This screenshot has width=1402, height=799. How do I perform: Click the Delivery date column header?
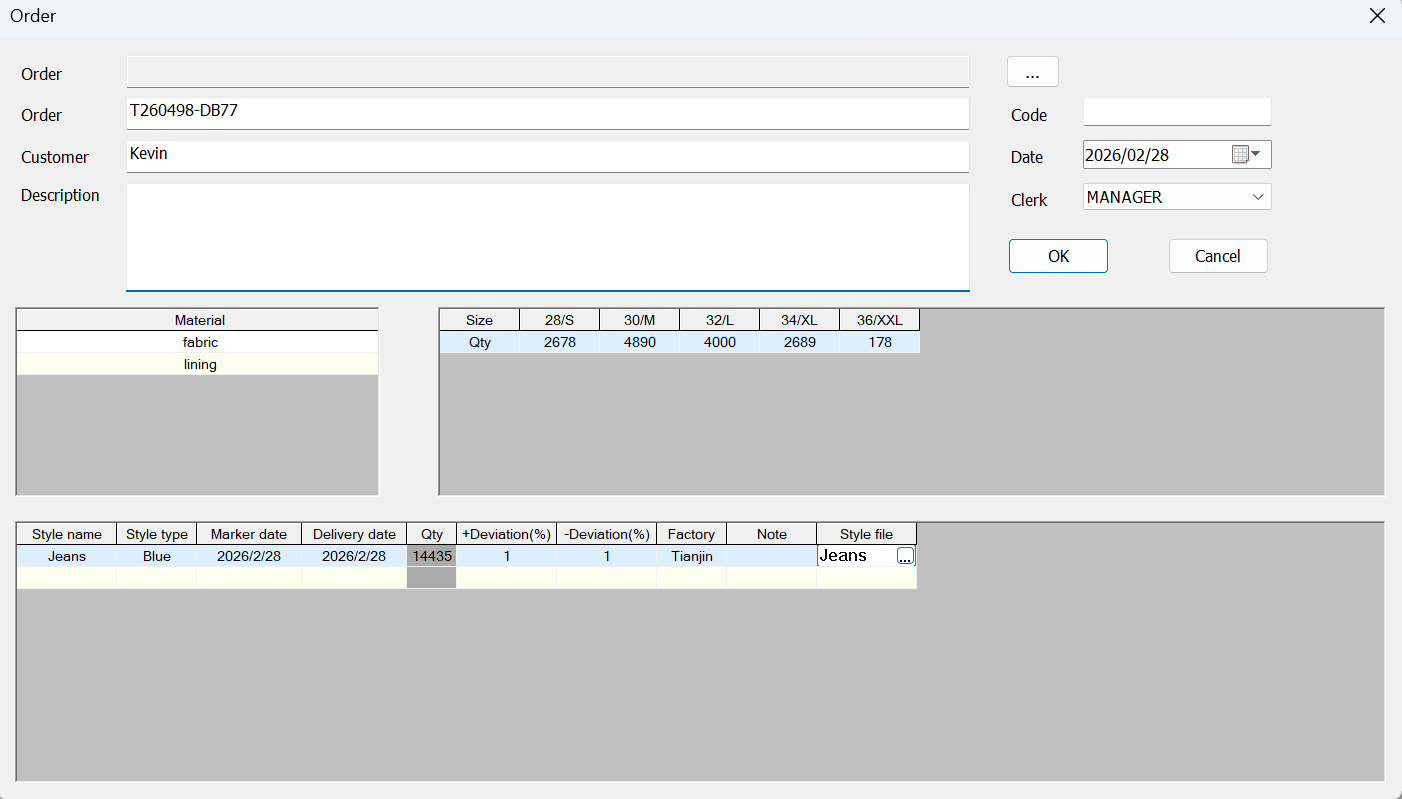pyautogui.click(x=354, y=534)
